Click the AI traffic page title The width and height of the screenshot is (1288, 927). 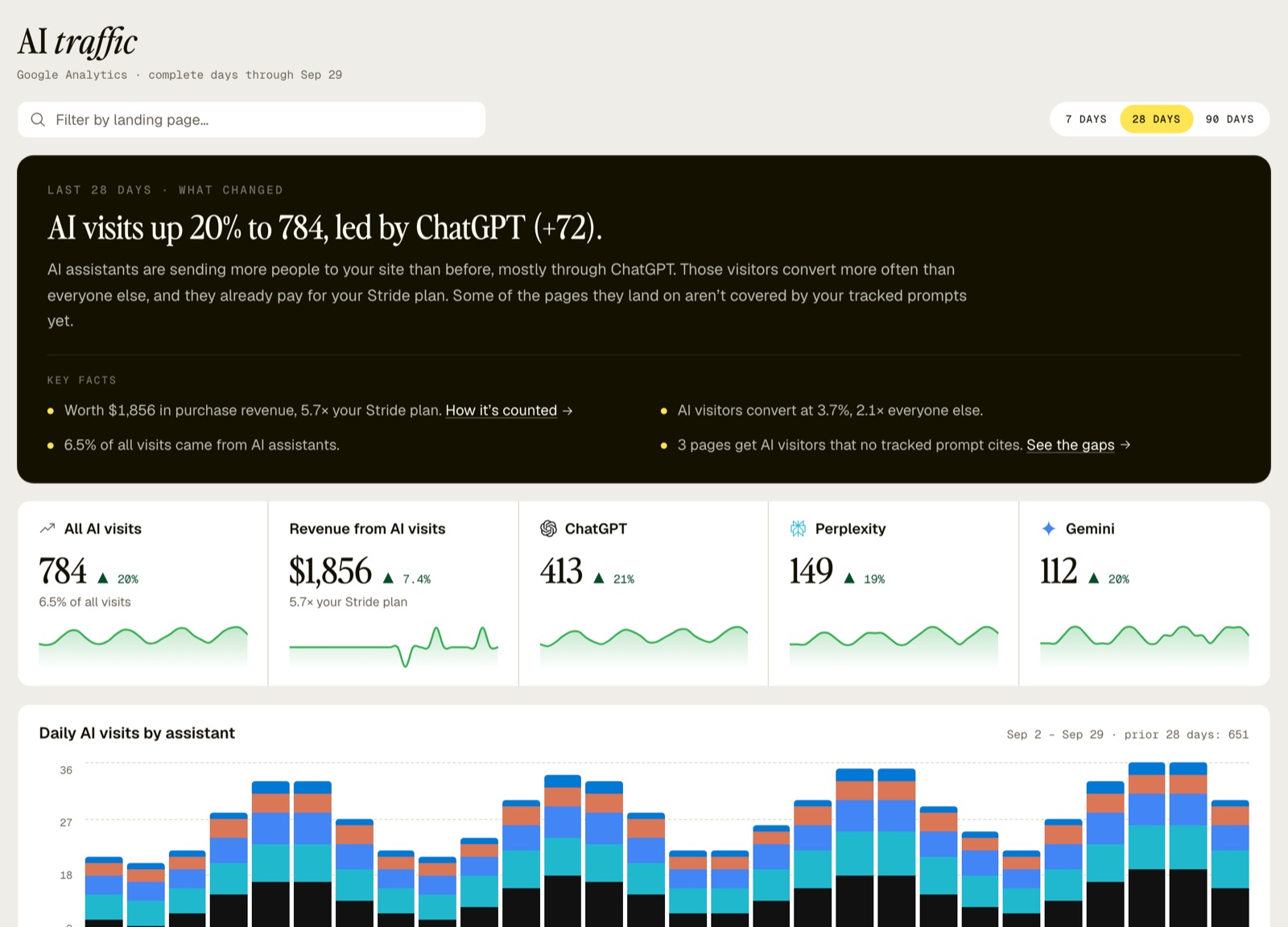(x=77, y=43)
